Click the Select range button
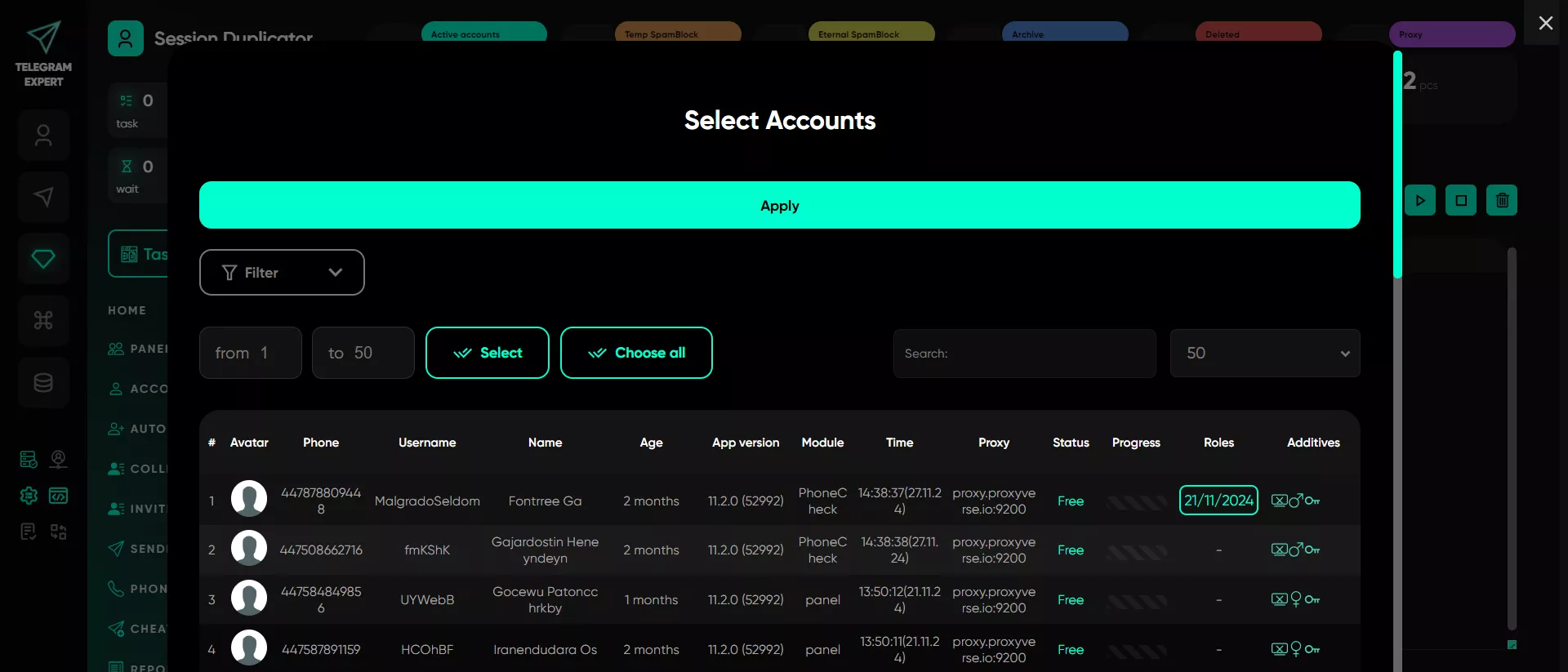Image resolution: width=1568 pixels, height=672 pixels. [488, 353]
